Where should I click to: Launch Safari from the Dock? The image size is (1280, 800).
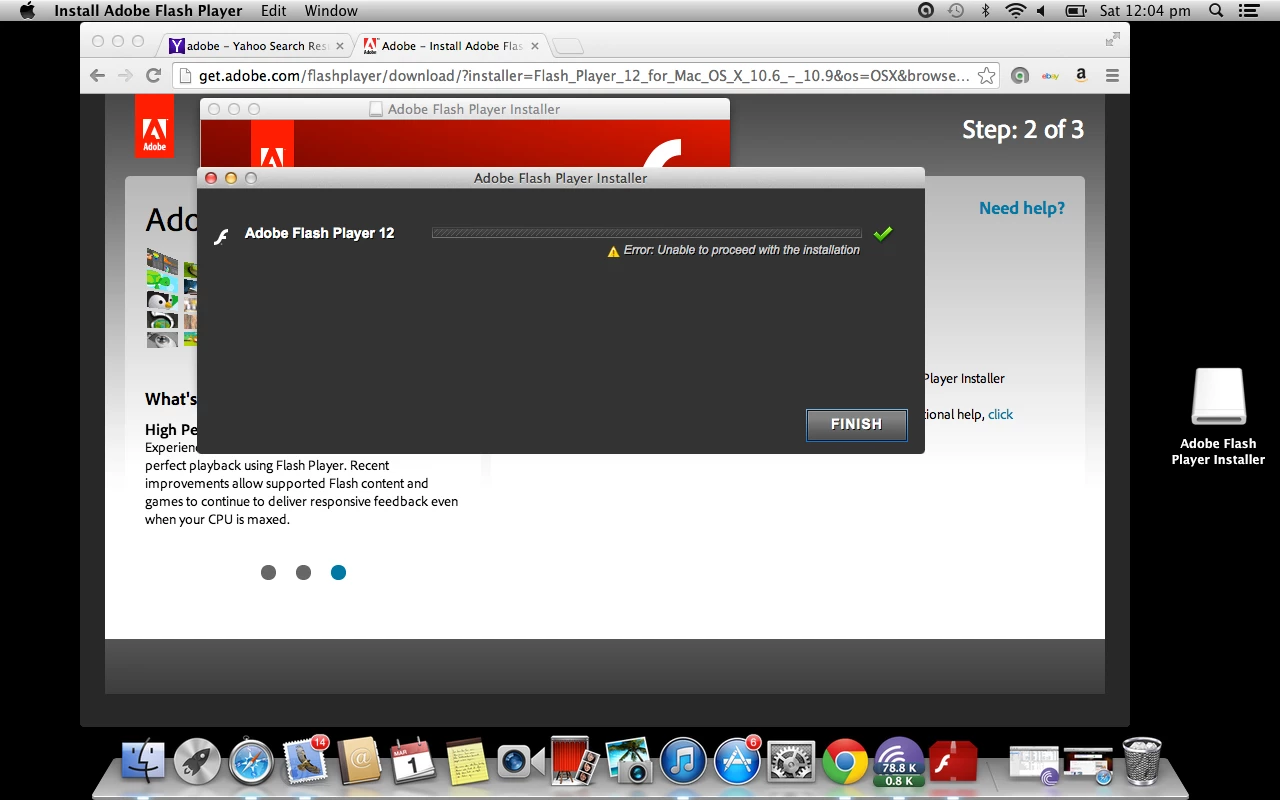[x=251, y=763]
